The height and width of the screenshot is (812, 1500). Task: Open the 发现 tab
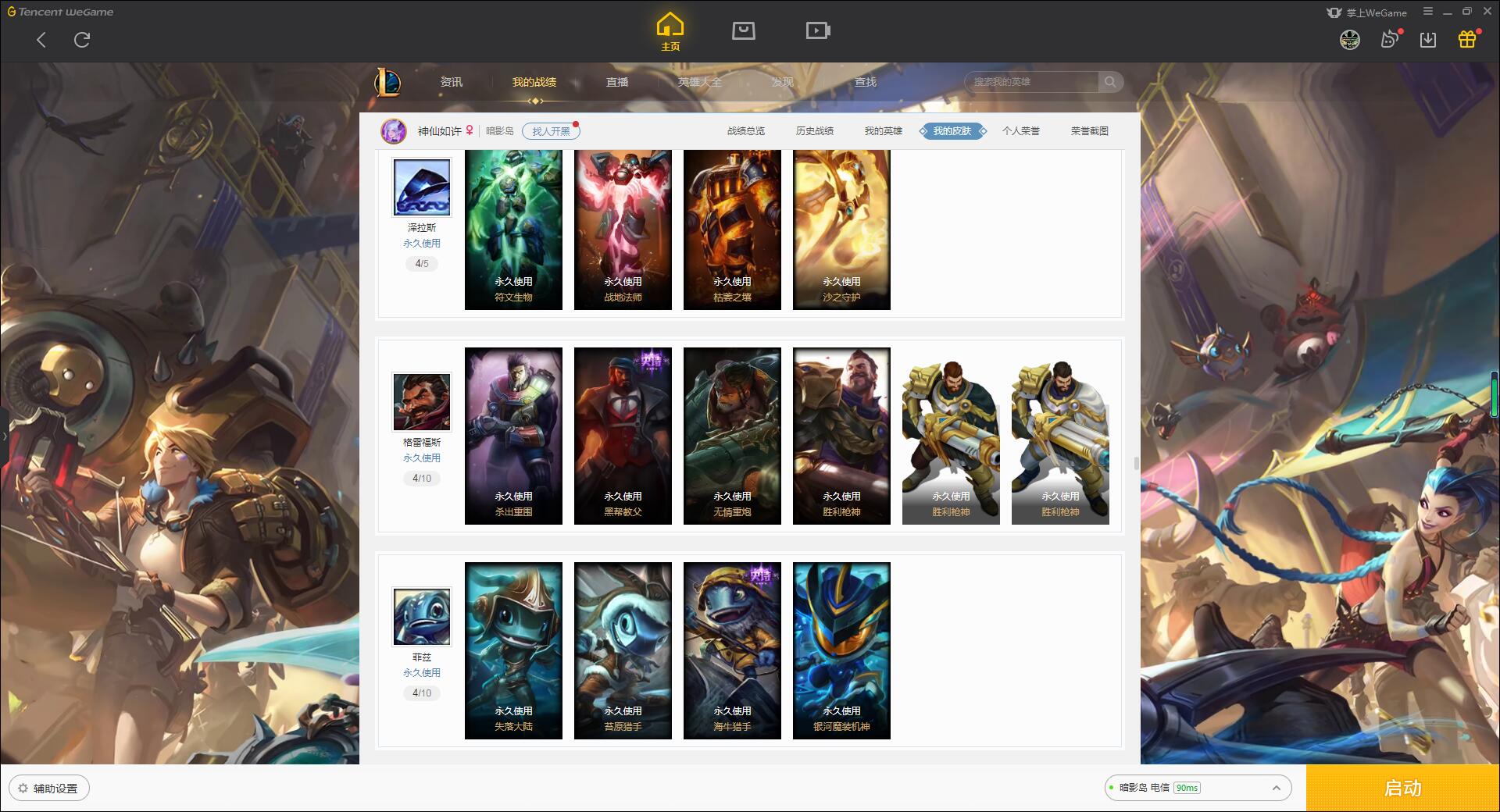(783, 82)
